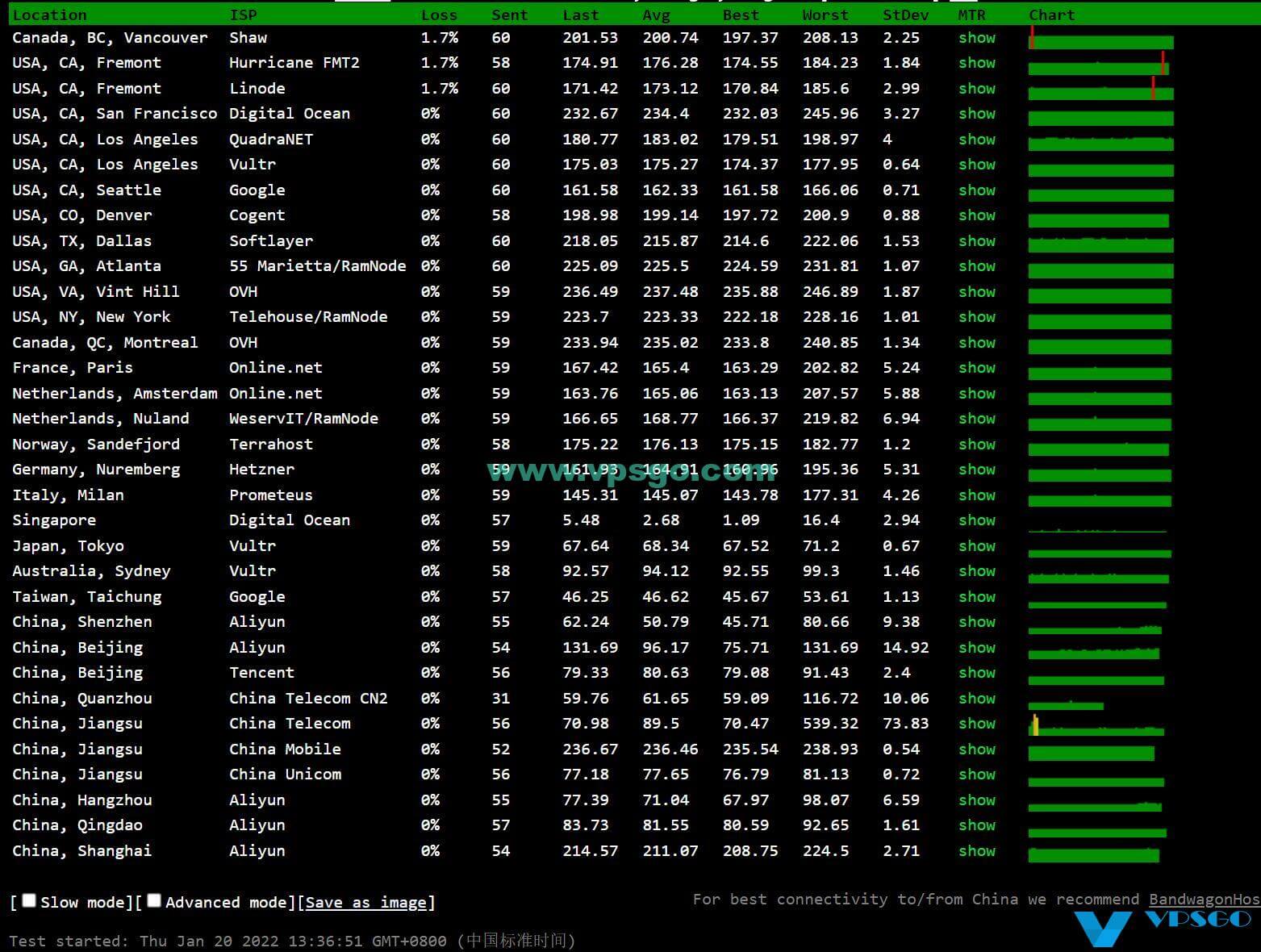Click the China Telecom CN2 ISP cell
Image resolution: width=1261 pixels, height=952 pixels.
(x=308, y=699)
